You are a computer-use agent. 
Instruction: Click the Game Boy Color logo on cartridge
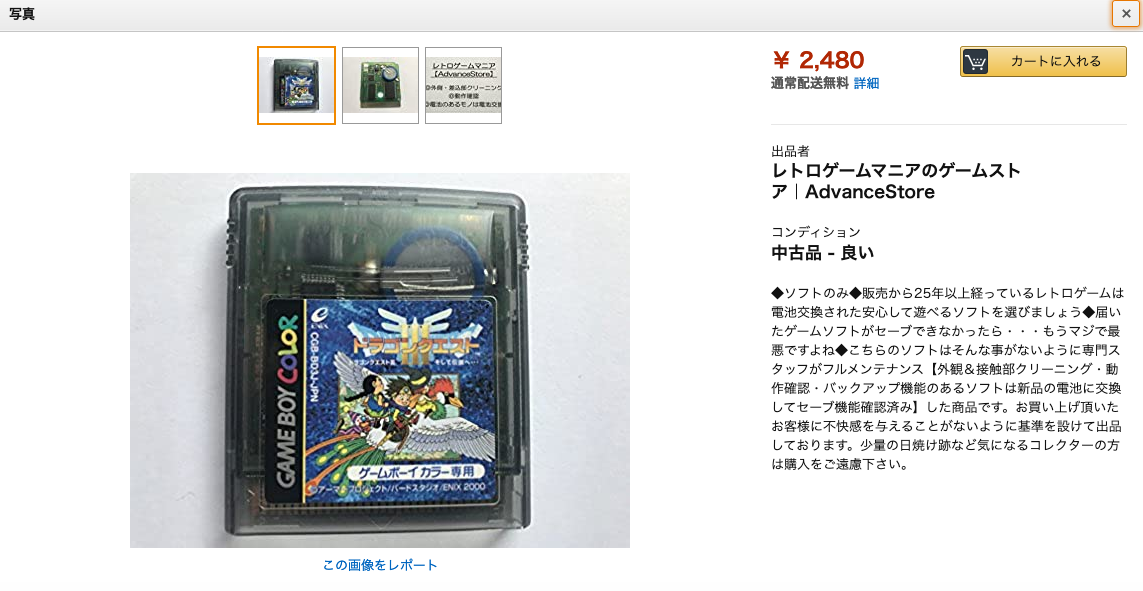tap(286, 401)
